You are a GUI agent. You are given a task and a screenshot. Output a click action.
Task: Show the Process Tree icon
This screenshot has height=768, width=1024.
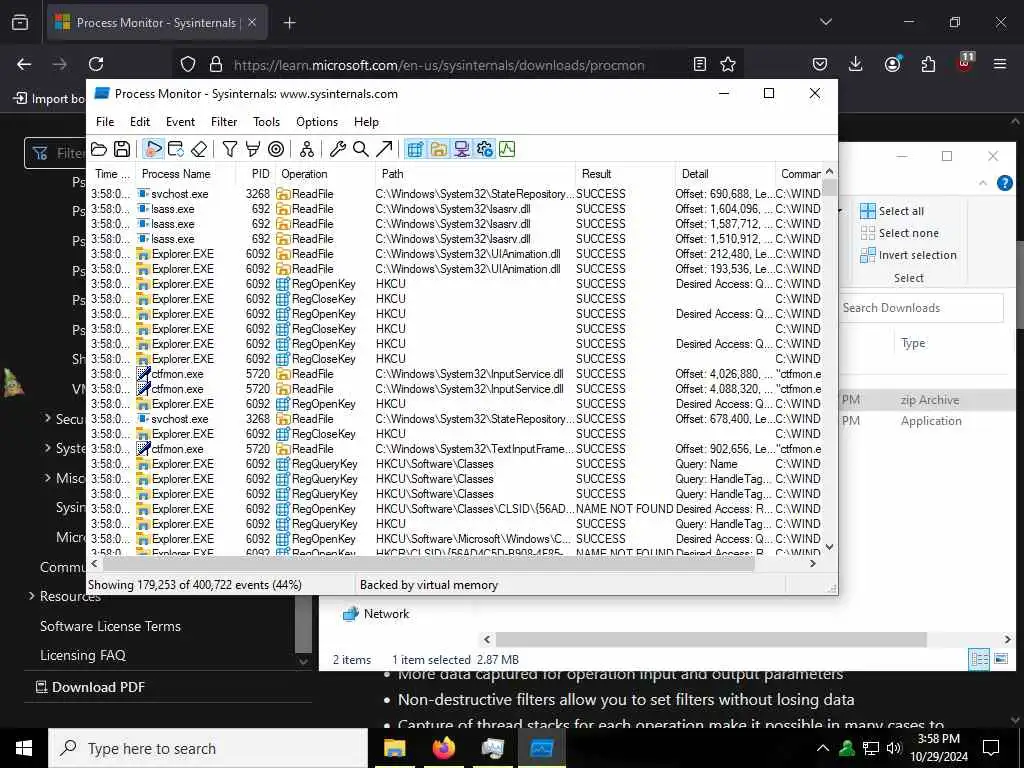tap(307, 150)
